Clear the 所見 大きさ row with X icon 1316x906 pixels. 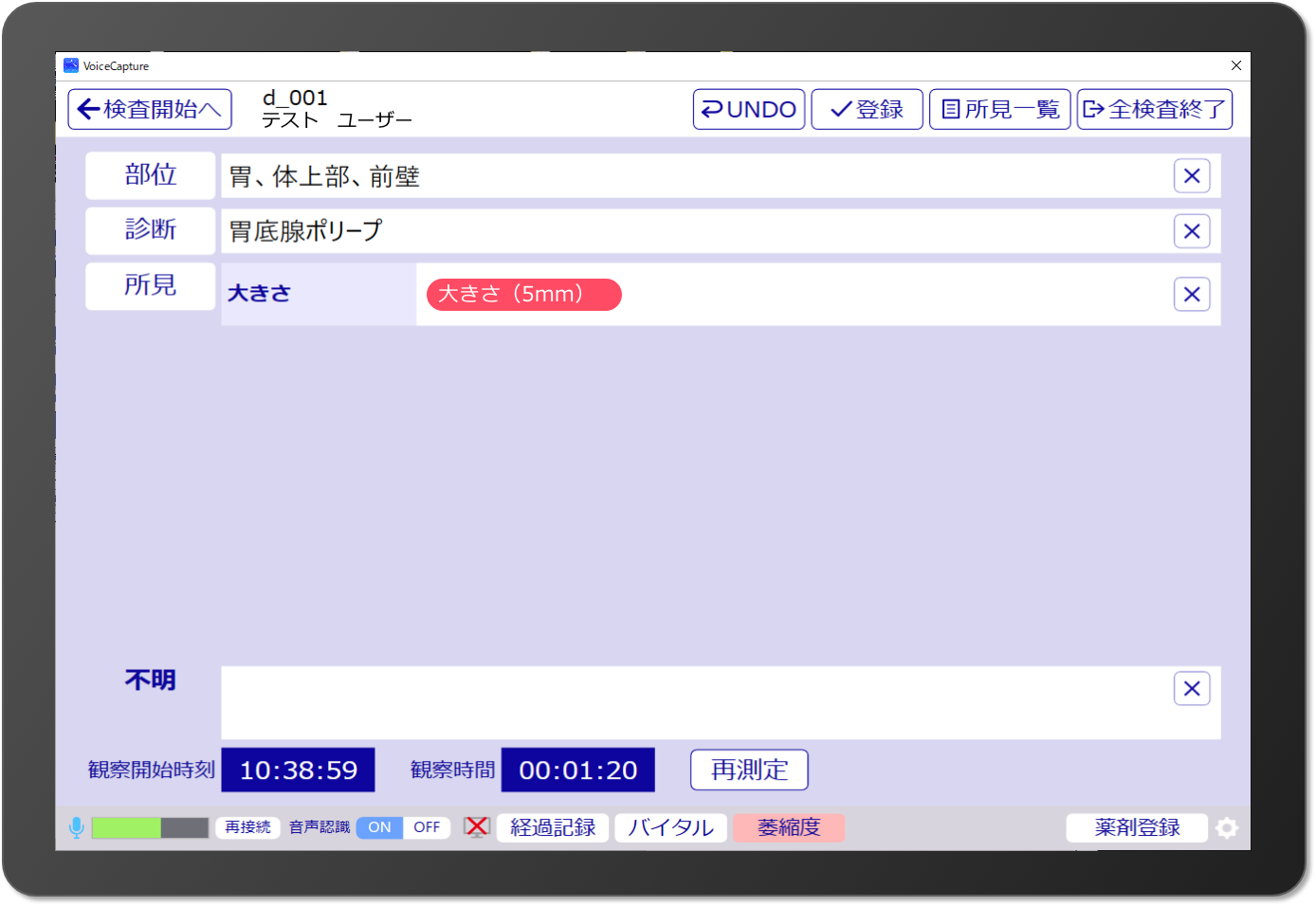(x=1192, y=295)
